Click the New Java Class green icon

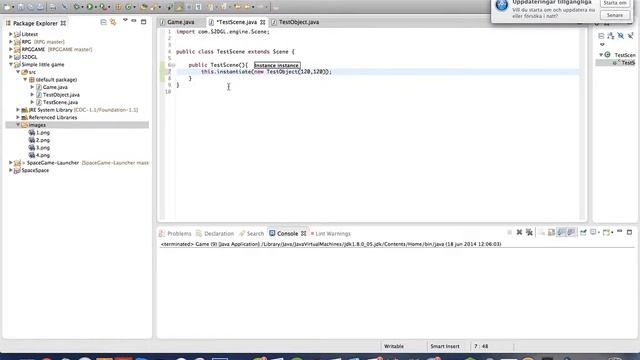[129, 7]
